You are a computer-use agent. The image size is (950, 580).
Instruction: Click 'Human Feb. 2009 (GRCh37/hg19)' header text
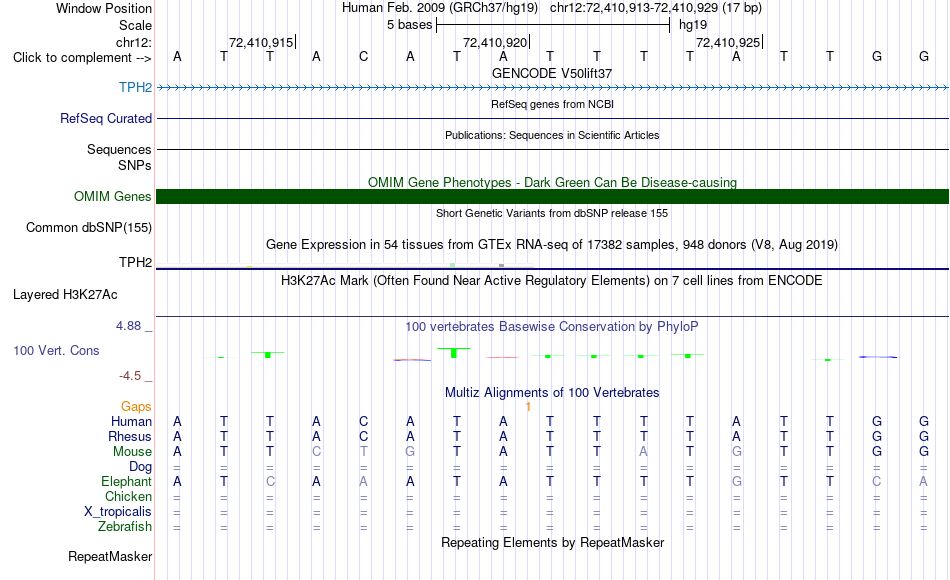pos(440,8)
